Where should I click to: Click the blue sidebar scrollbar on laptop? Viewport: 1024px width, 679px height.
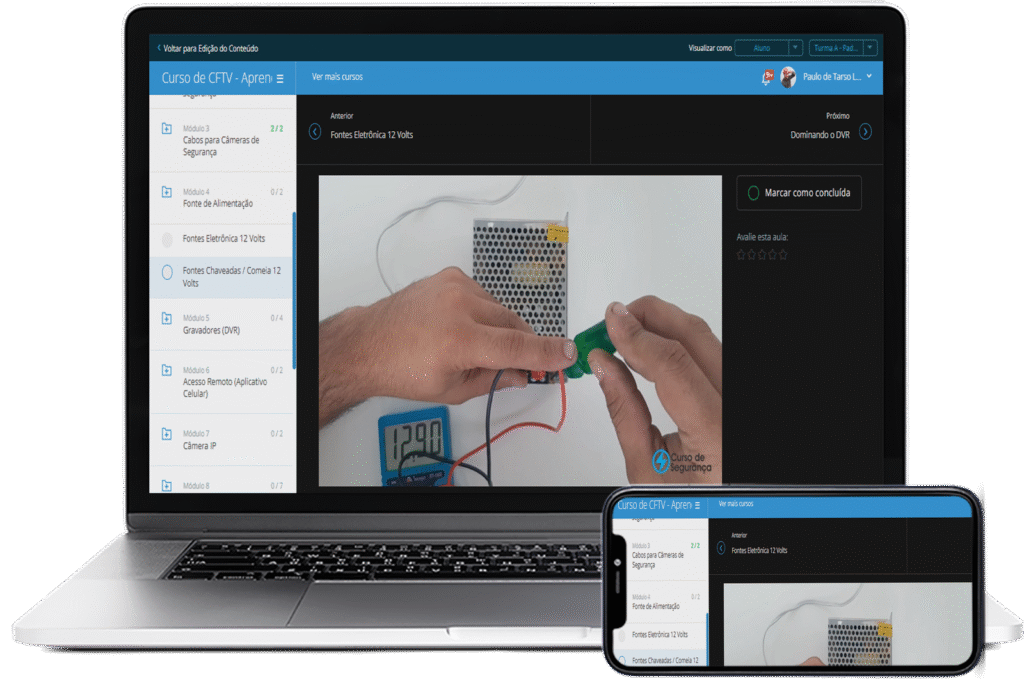pyautogui.click(x=294, y=291)
